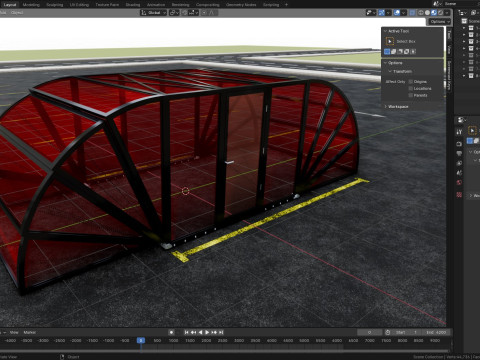480x360 pixels.
Task: Open properties editor type dropdown
Action: [x=461, y=120]
